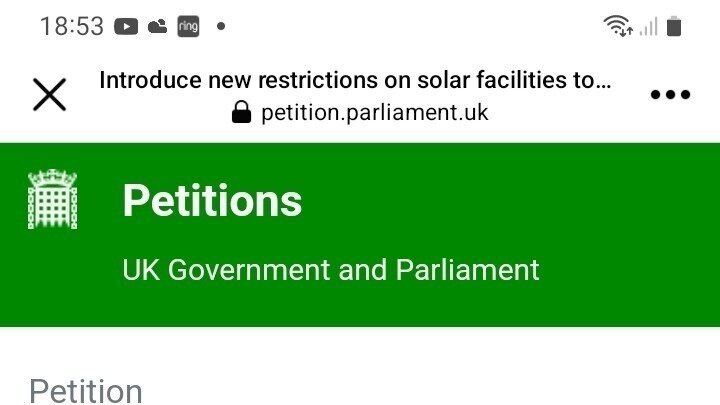Open the Petitions home heading link
The width and height of the screenshot is (720, 405).
pos(212,201)
